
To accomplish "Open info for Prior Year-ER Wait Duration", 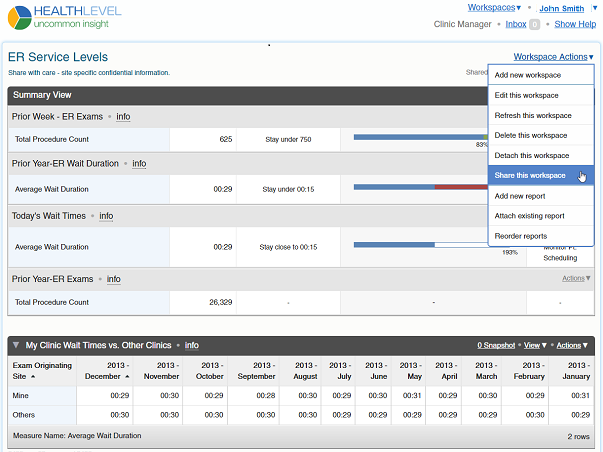I will tap(139, 163).
